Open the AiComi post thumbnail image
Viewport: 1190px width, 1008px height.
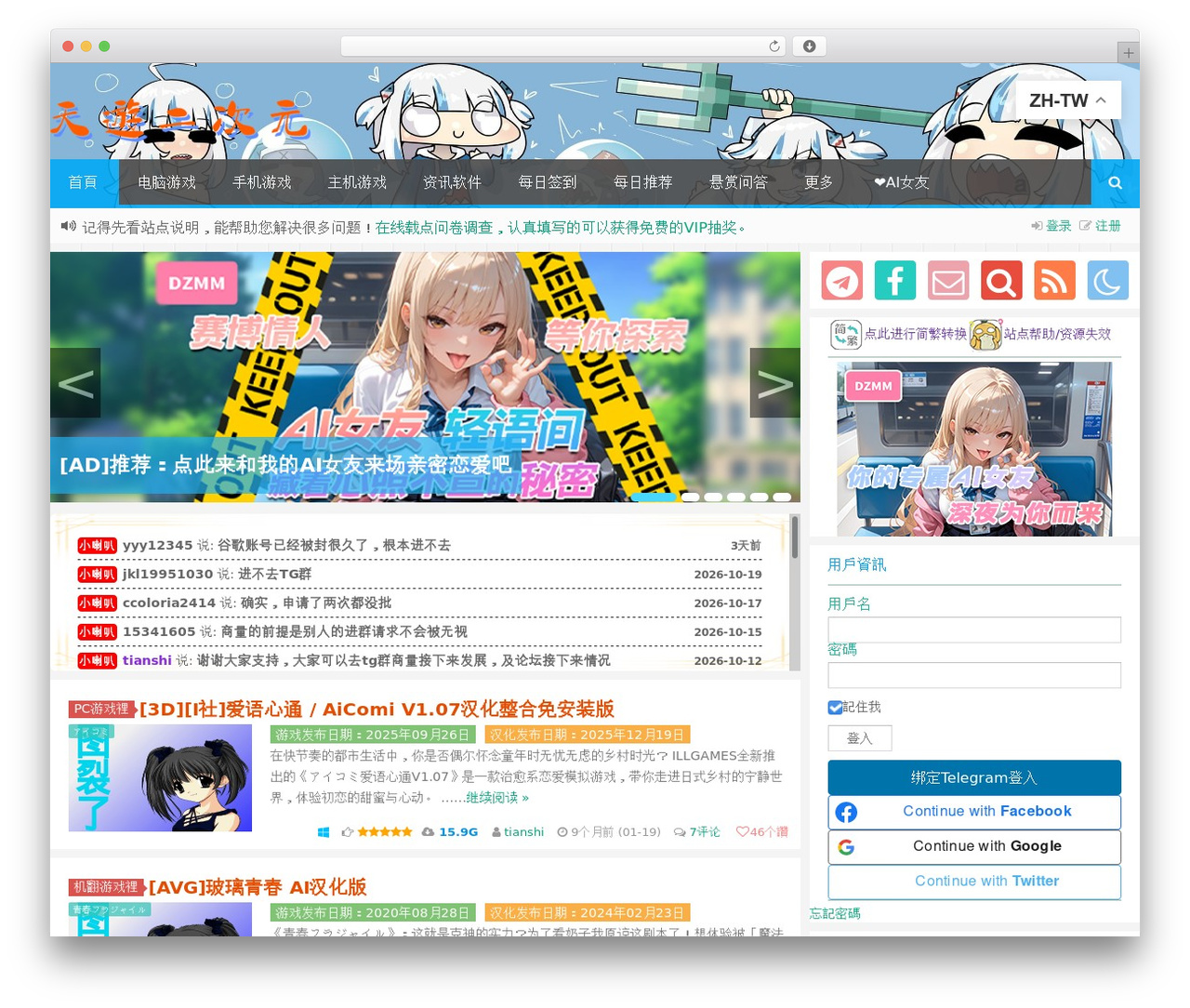(160, 778)
